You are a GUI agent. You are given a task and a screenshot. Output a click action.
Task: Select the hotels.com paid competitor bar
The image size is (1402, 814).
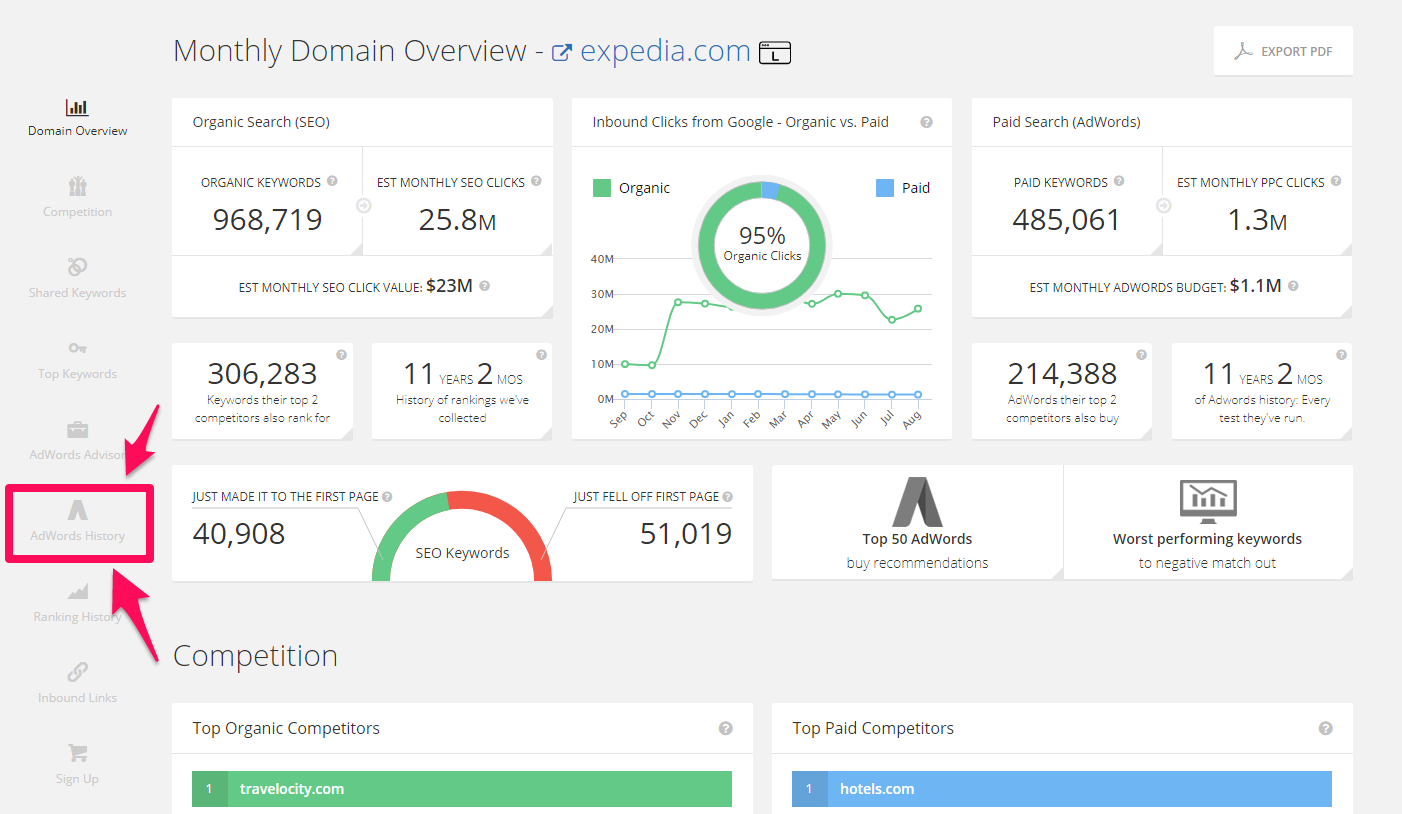click(1062, 789)
